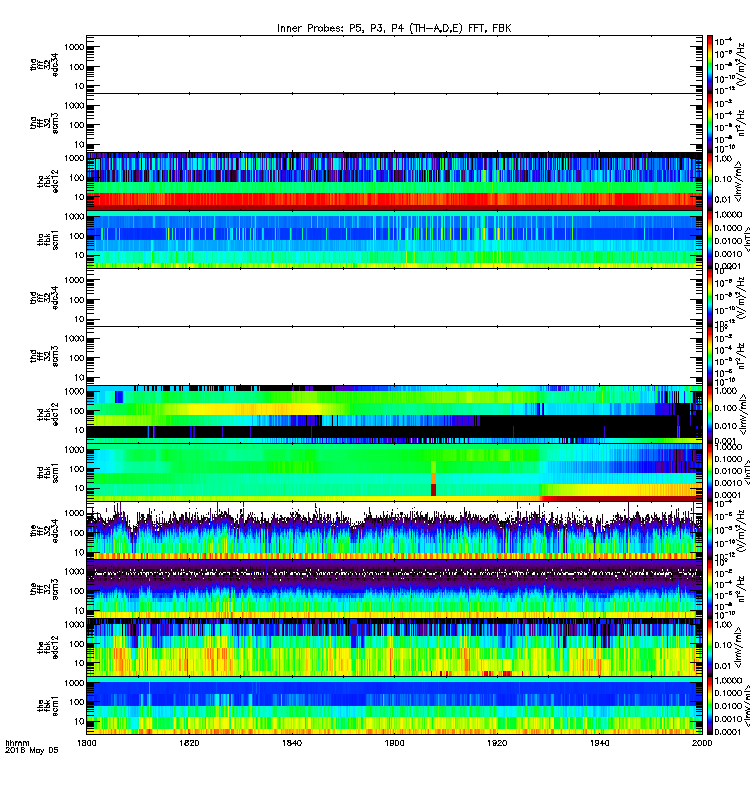Click the the fff edc34 spectrogram panel
The height and width of the screenshot is (800, 750).
[x=394, y=531]
